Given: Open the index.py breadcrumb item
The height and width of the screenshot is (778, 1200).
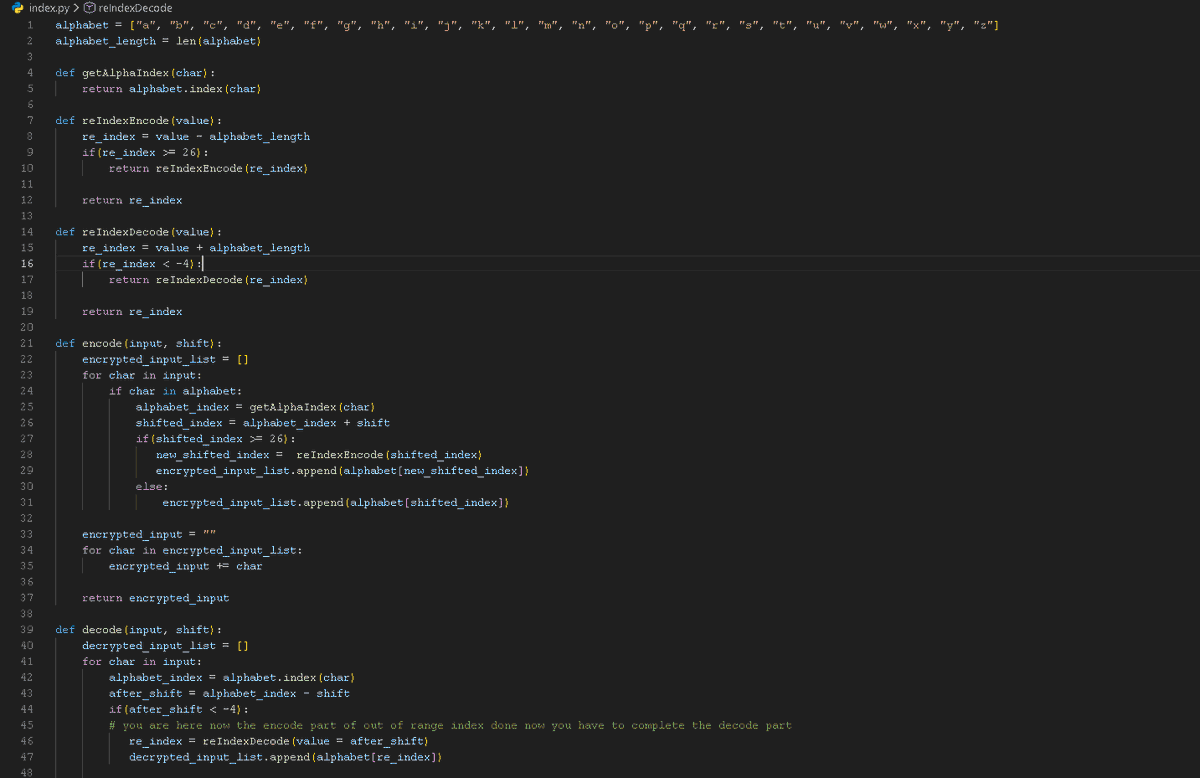Looking at the screenshot, I should tap(47, 8).
